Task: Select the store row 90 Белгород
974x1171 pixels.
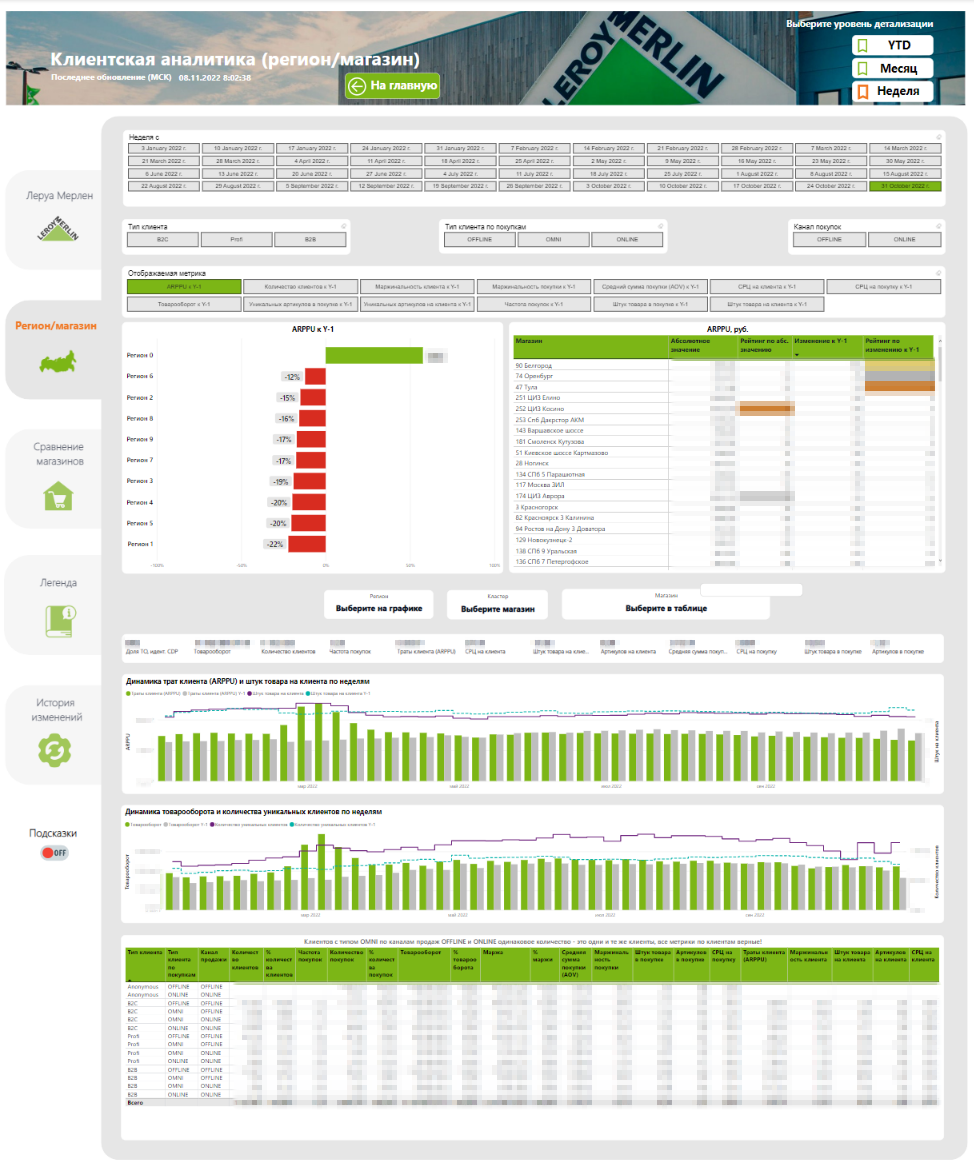Action: (x=723, y=366)
